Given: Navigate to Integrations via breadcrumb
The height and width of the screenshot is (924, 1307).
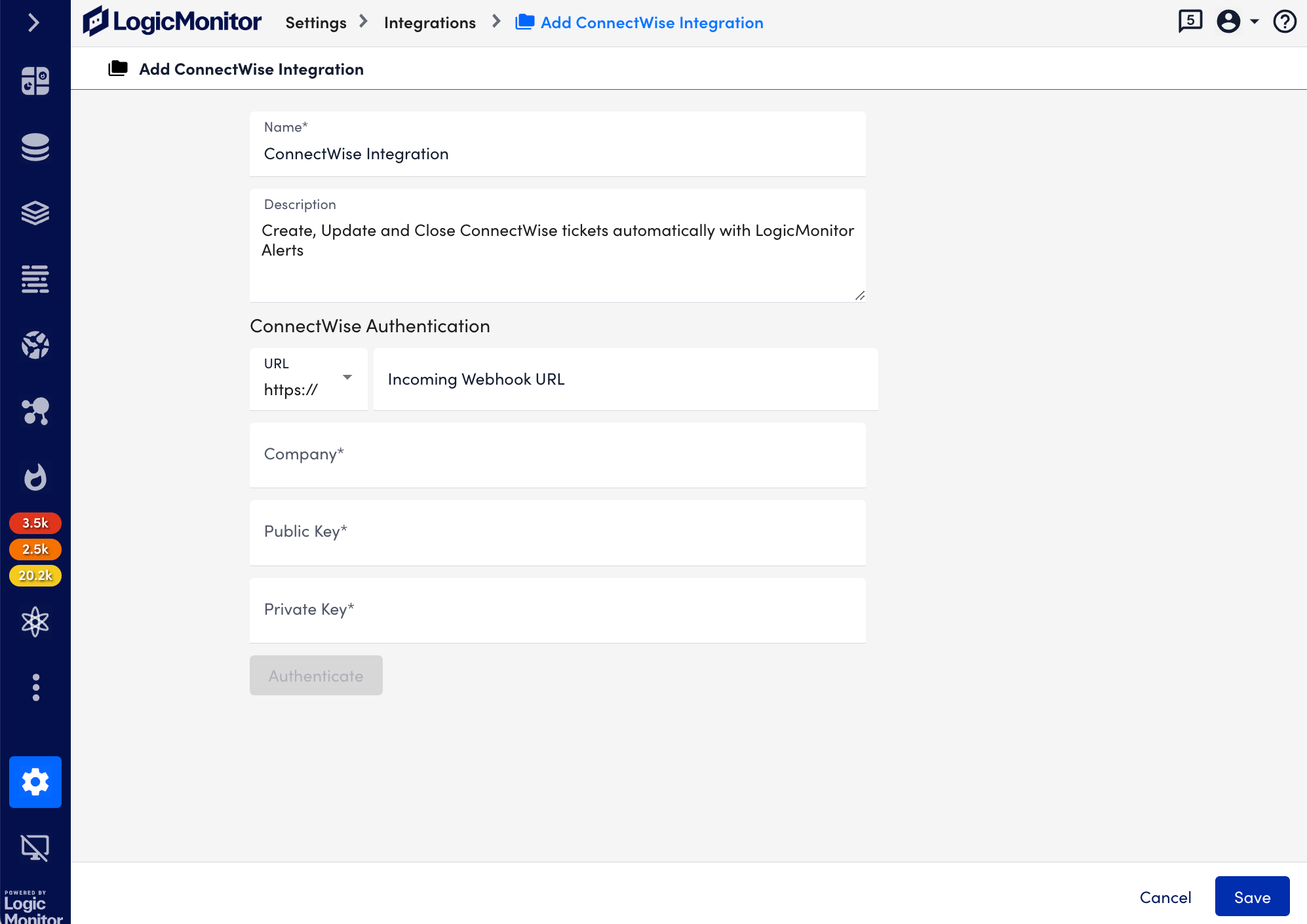Looking at the screenshot, I should 429,22.
